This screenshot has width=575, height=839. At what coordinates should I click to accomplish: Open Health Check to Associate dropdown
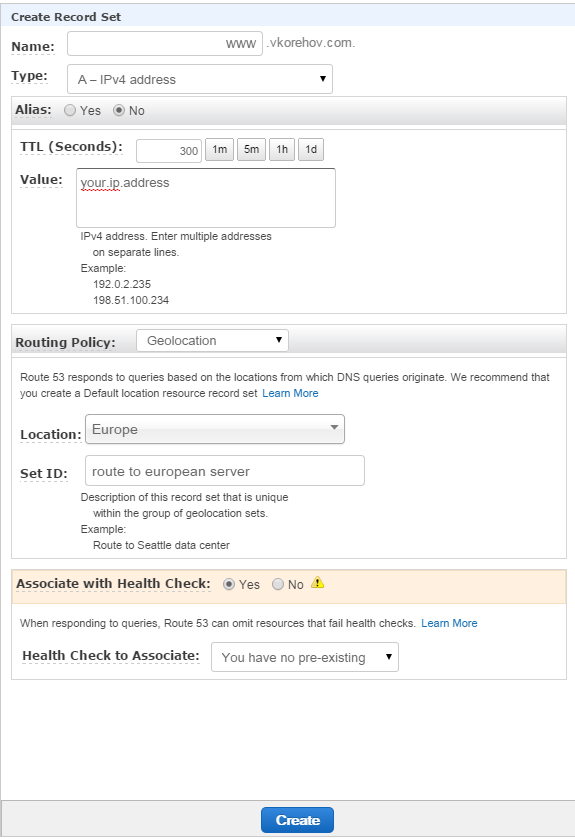(x=305, y=657)
